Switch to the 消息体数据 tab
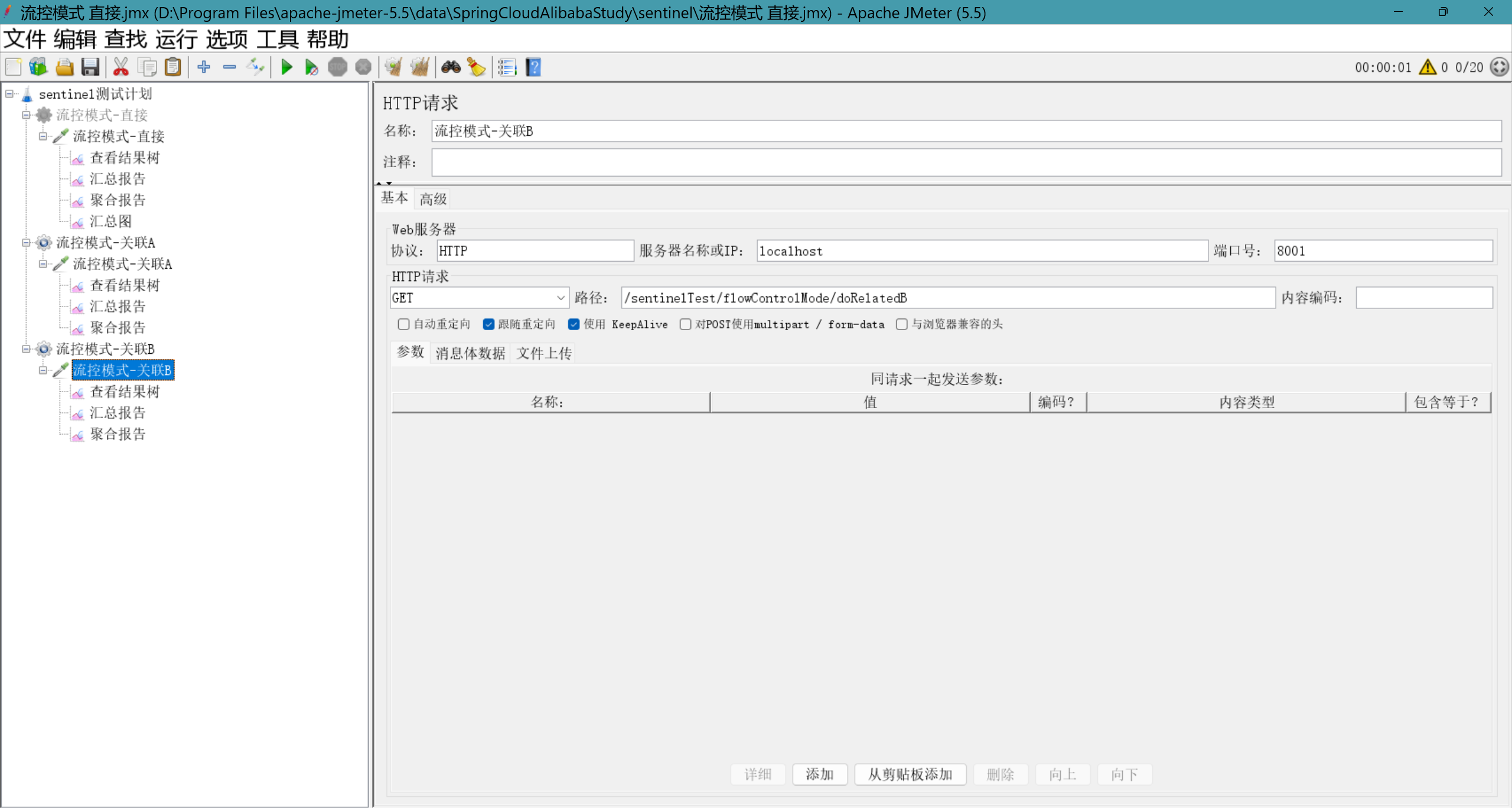1512x808 pixels. click(x=469, y=353)
